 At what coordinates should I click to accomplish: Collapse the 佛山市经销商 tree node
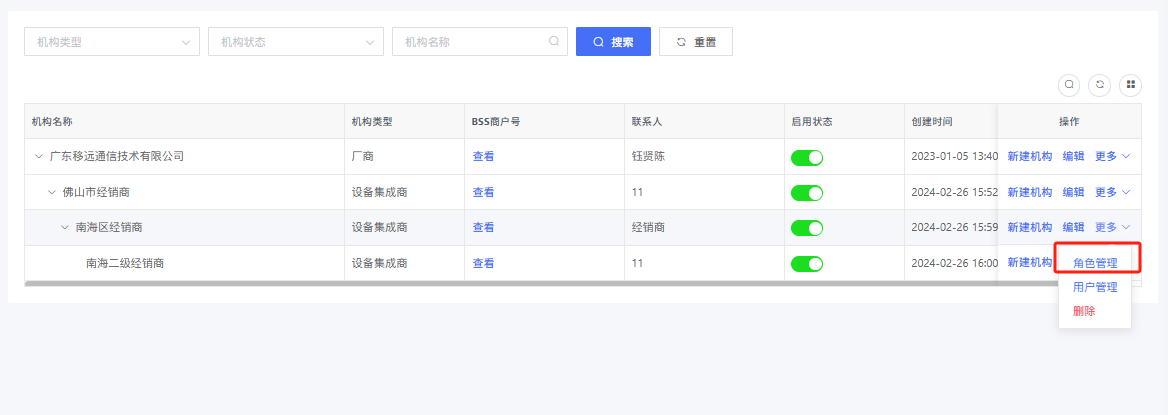pyautogui.click(x=52, y=192)
